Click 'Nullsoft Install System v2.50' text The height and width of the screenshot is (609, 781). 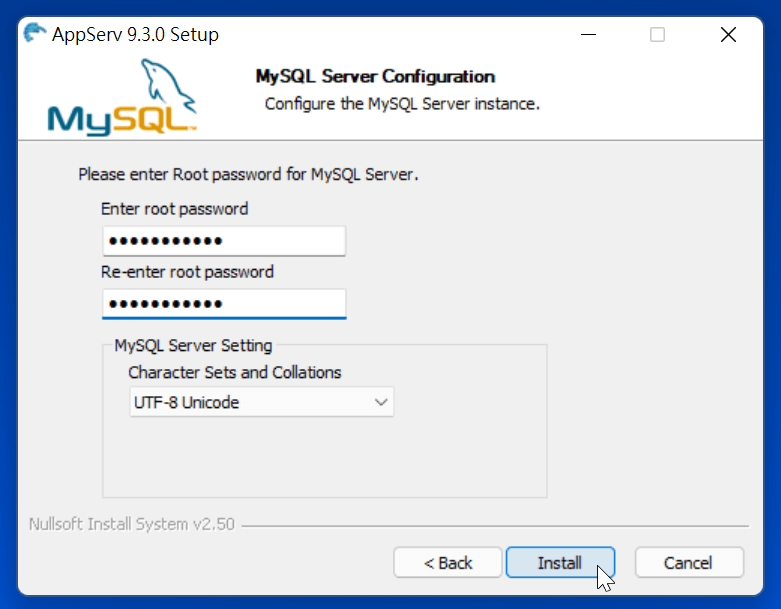click(x=131, y=524)
